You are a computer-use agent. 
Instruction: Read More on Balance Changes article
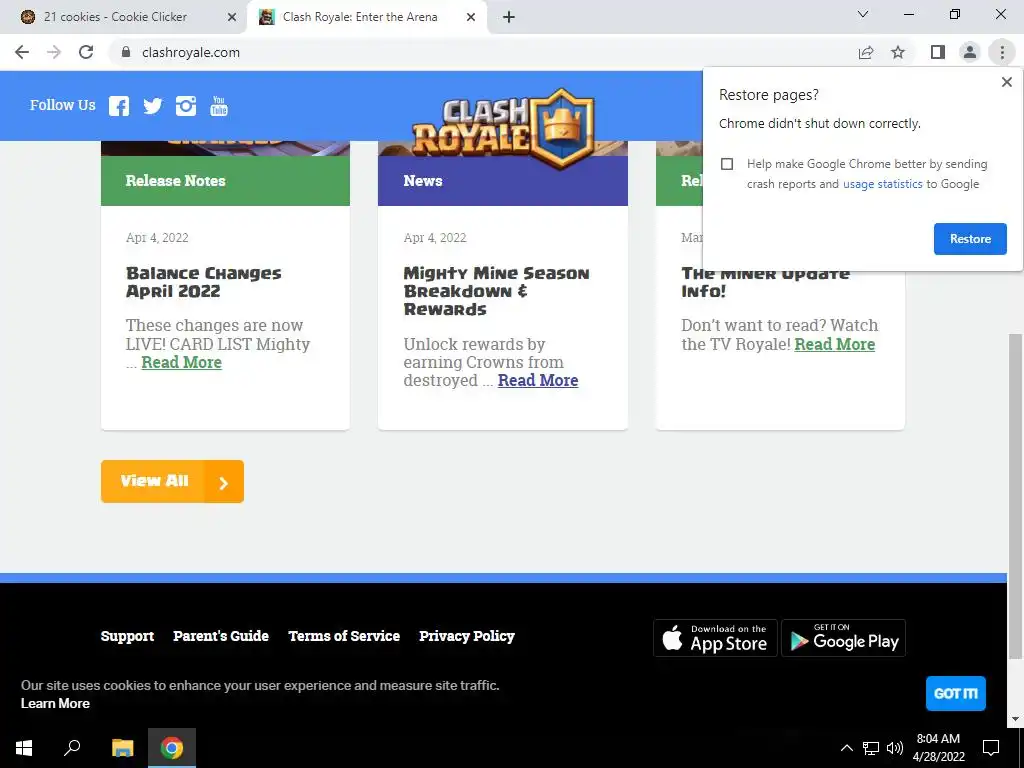click(x=182, y=362)
